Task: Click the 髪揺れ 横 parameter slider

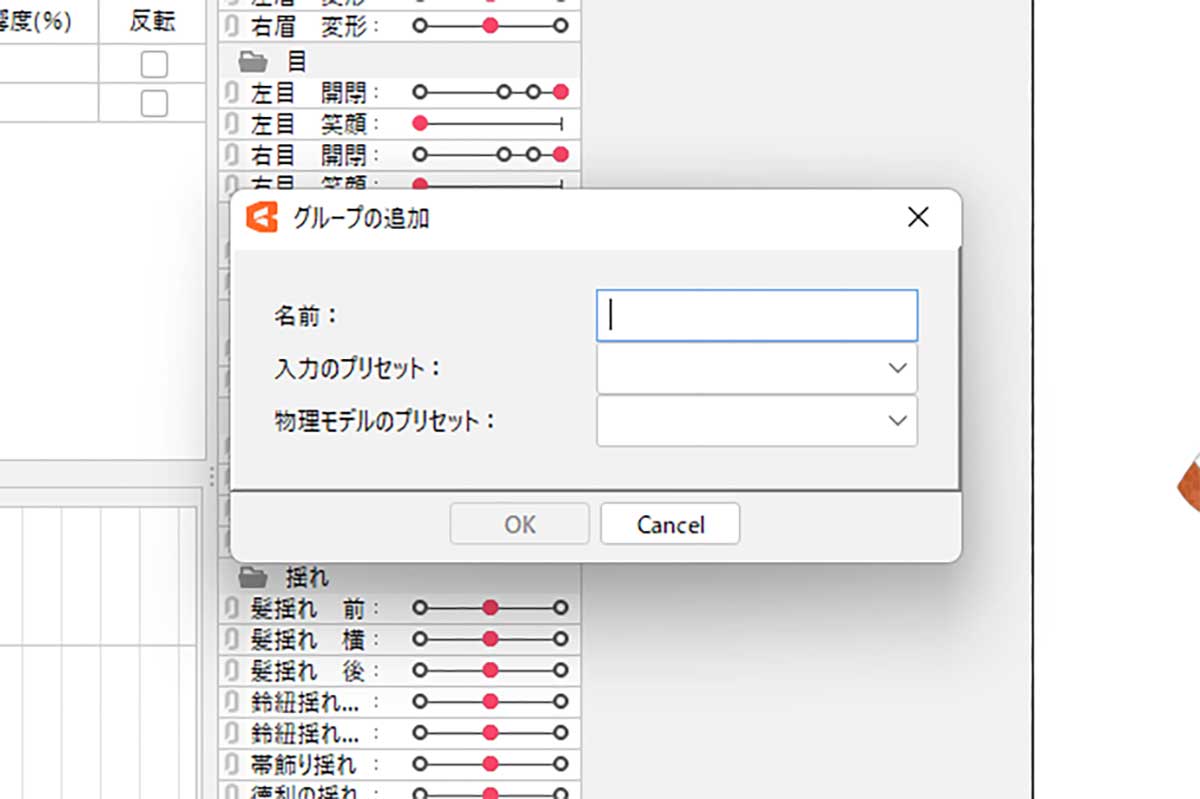Action: coord(490,639)
